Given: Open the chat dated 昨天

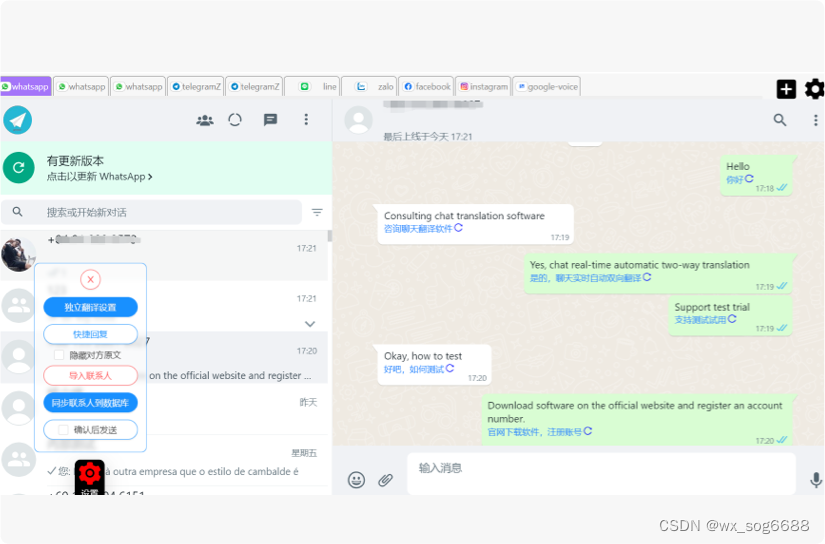Looking at the screenshot, I should [x=164, y=409].
